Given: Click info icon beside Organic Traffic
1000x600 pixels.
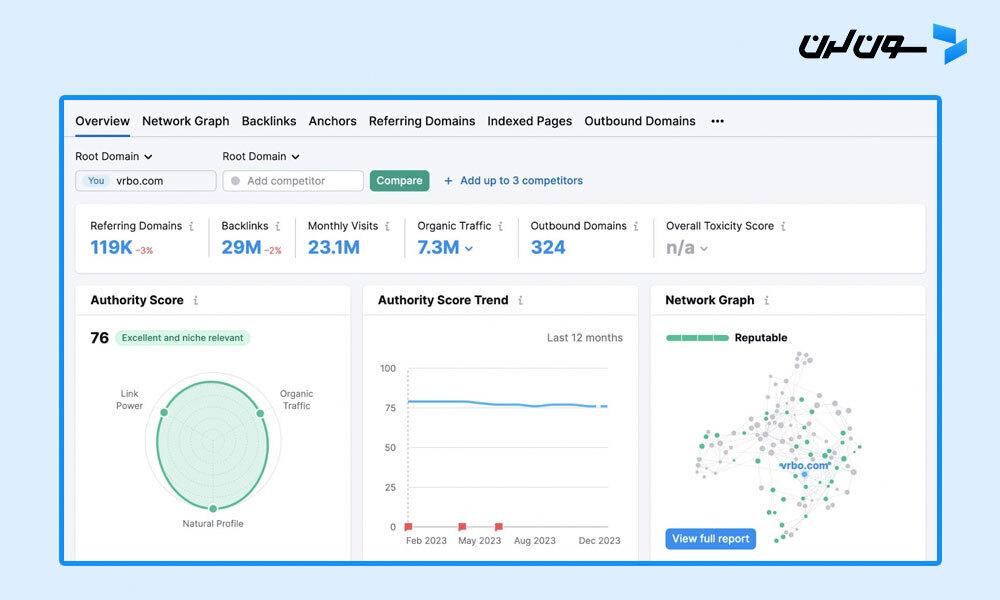Looking at the screenshot, I should [501, 226].
